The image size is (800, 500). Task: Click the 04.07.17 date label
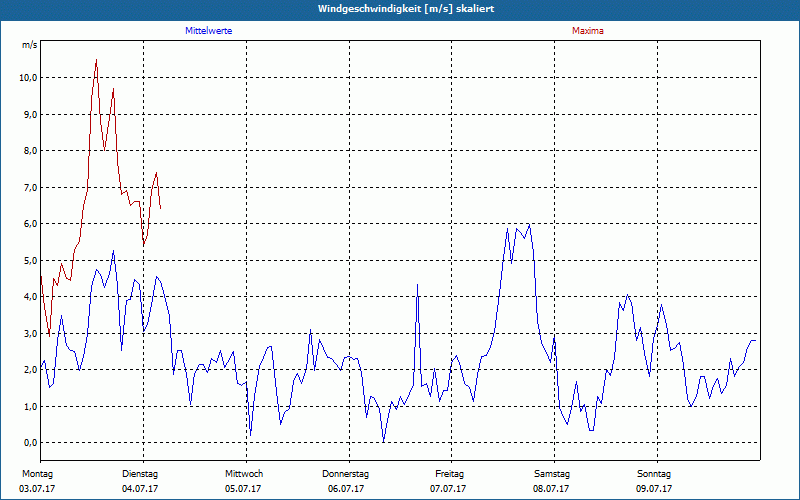(x=140, y=489)
